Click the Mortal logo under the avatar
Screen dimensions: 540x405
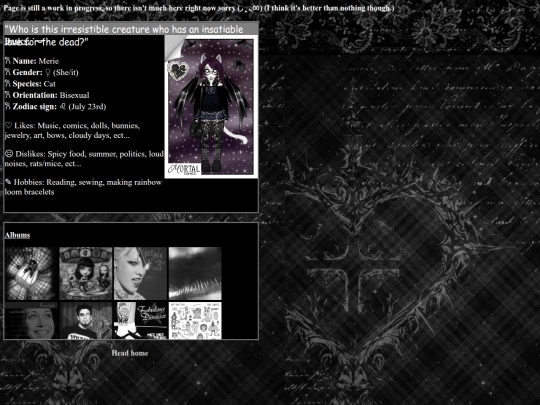pos(184,169)
